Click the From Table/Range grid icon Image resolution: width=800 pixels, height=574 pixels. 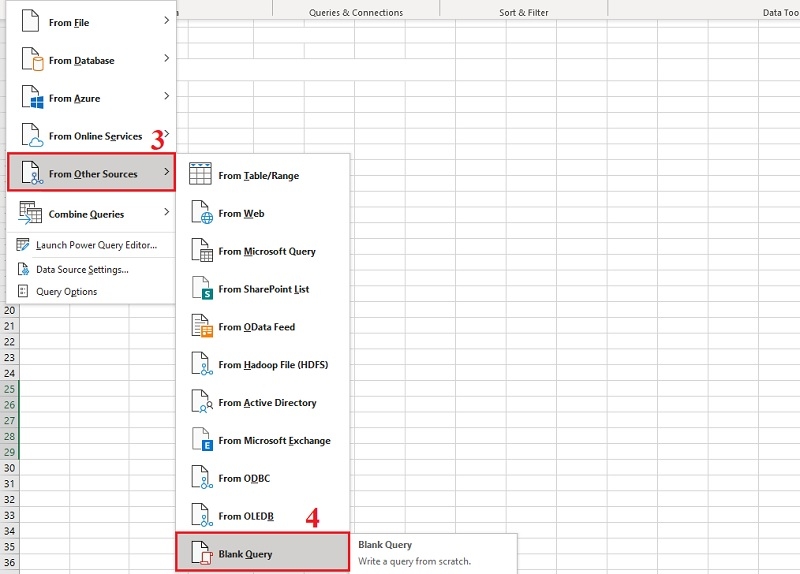tap(200, 174)
